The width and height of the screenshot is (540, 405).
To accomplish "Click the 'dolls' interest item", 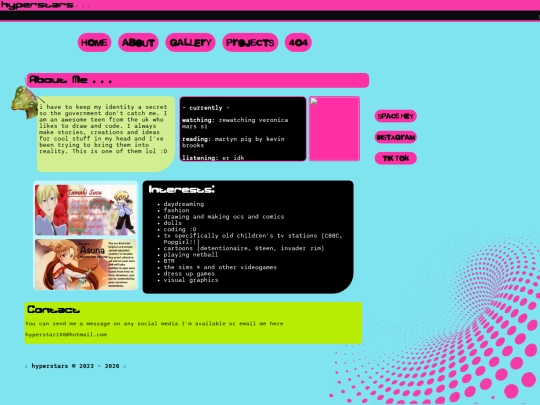I will point(173,223).
